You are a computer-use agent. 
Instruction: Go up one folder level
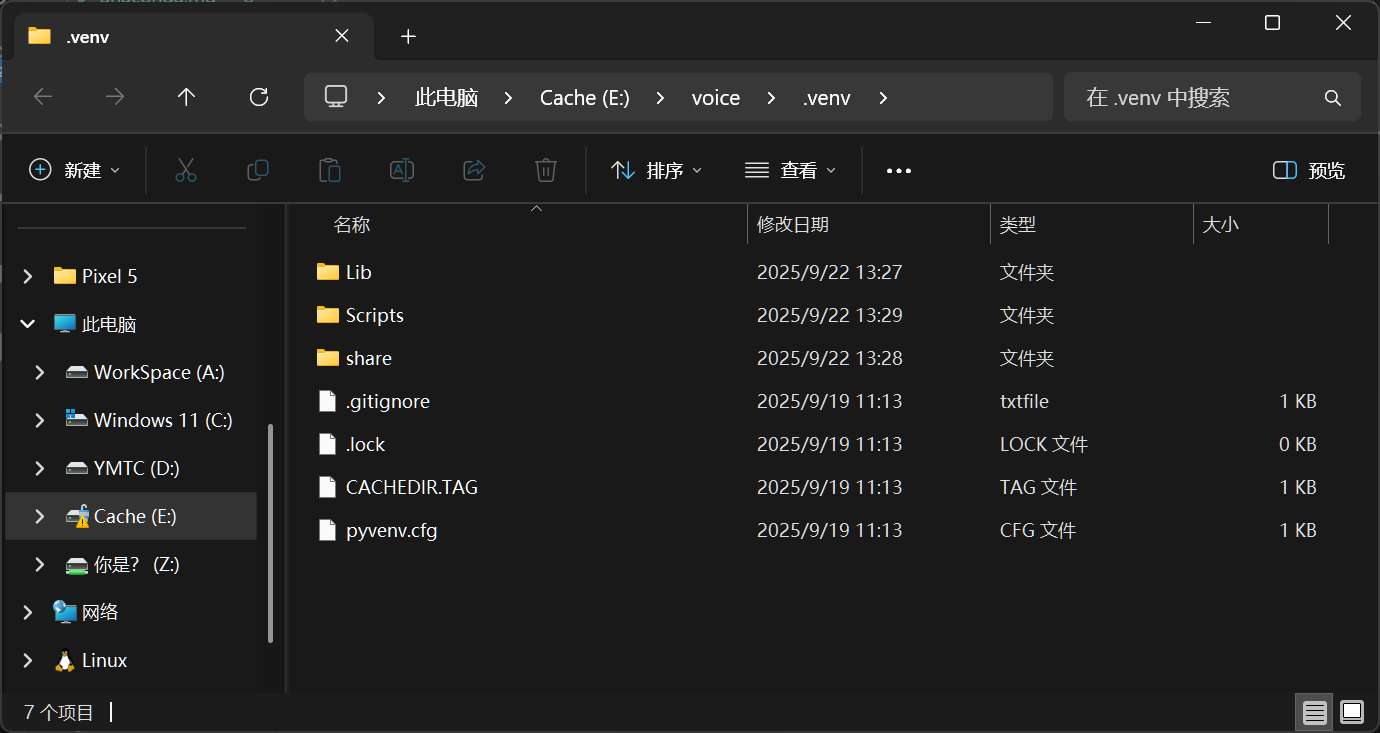(x=186, y=97)
